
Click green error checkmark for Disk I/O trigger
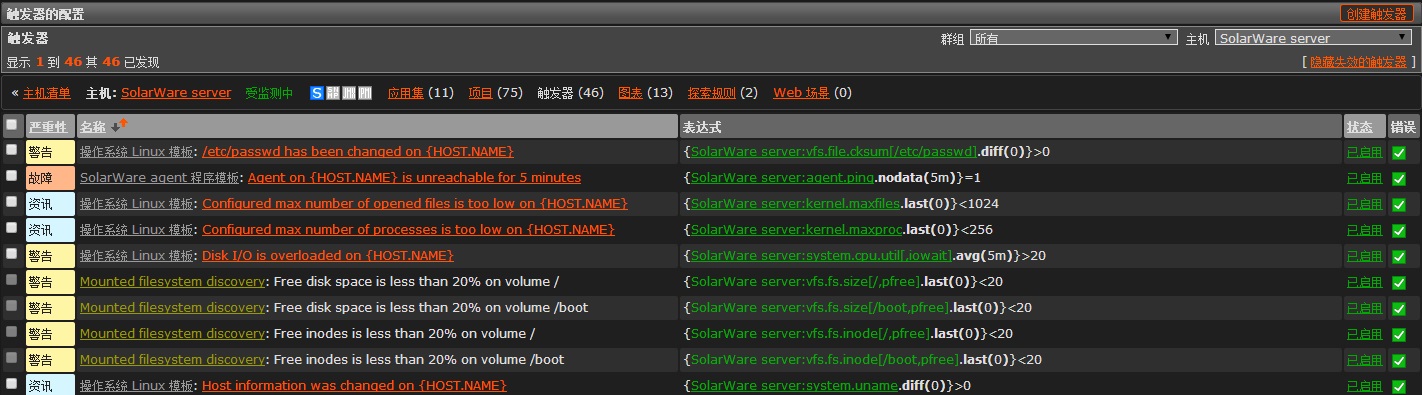click(x=1399, y=256)
